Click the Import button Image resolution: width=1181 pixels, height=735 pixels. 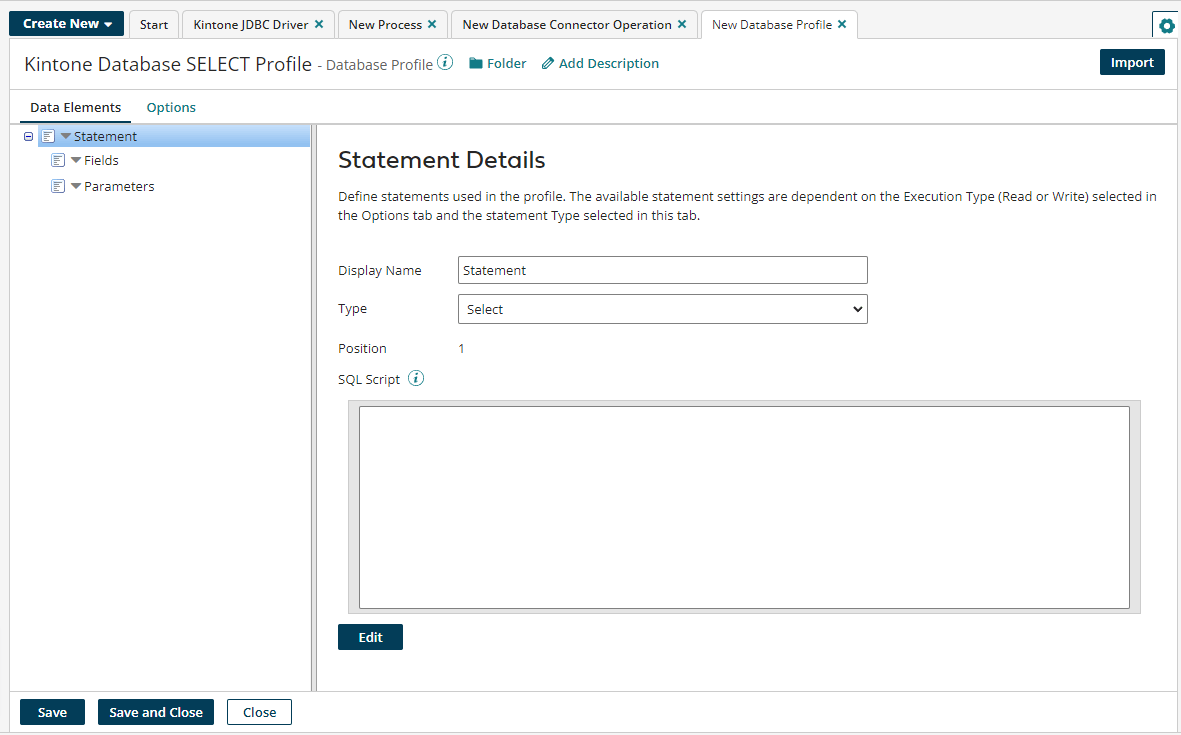[1132, 62]
